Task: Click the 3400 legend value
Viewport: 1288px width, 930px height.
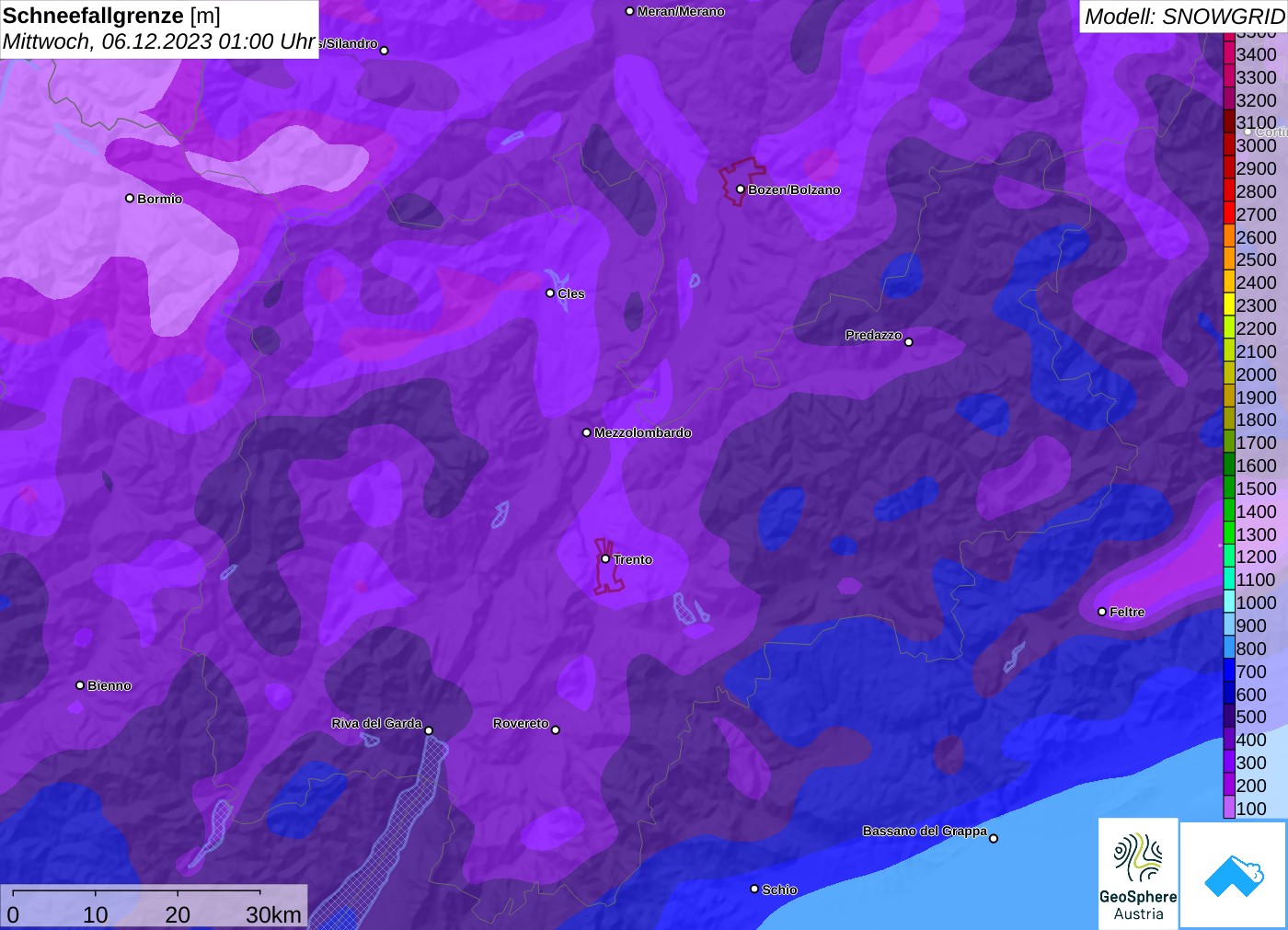Action: click(x=1256, y=54)
